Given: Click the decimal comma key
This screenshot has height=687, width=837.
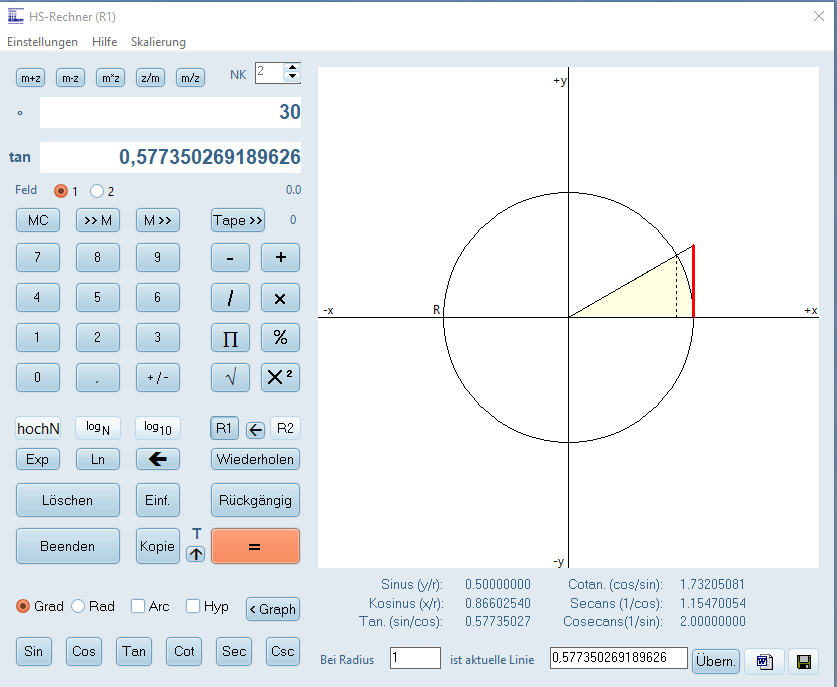Looking at the screenshot, I should coord(98,378).
